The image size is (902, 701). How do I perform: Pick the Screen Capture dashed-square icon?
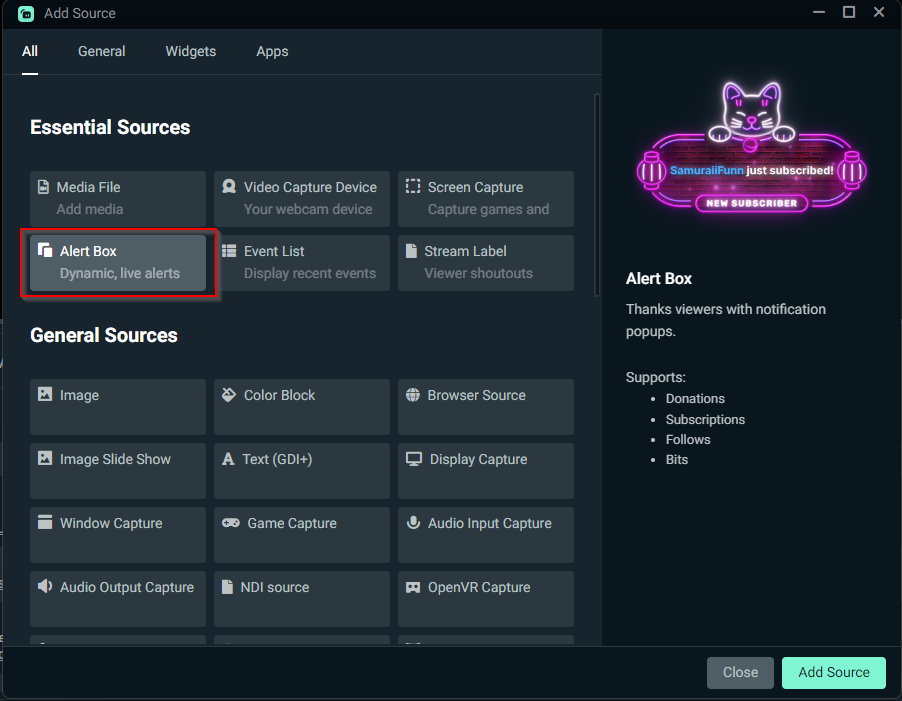[413, 186]
